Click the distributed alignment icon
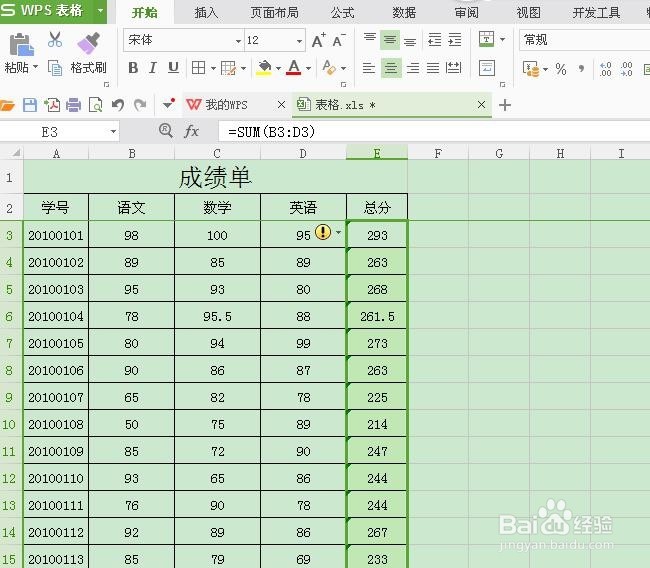Viewport: 650px width, 568px height. [x=454, y=68]
